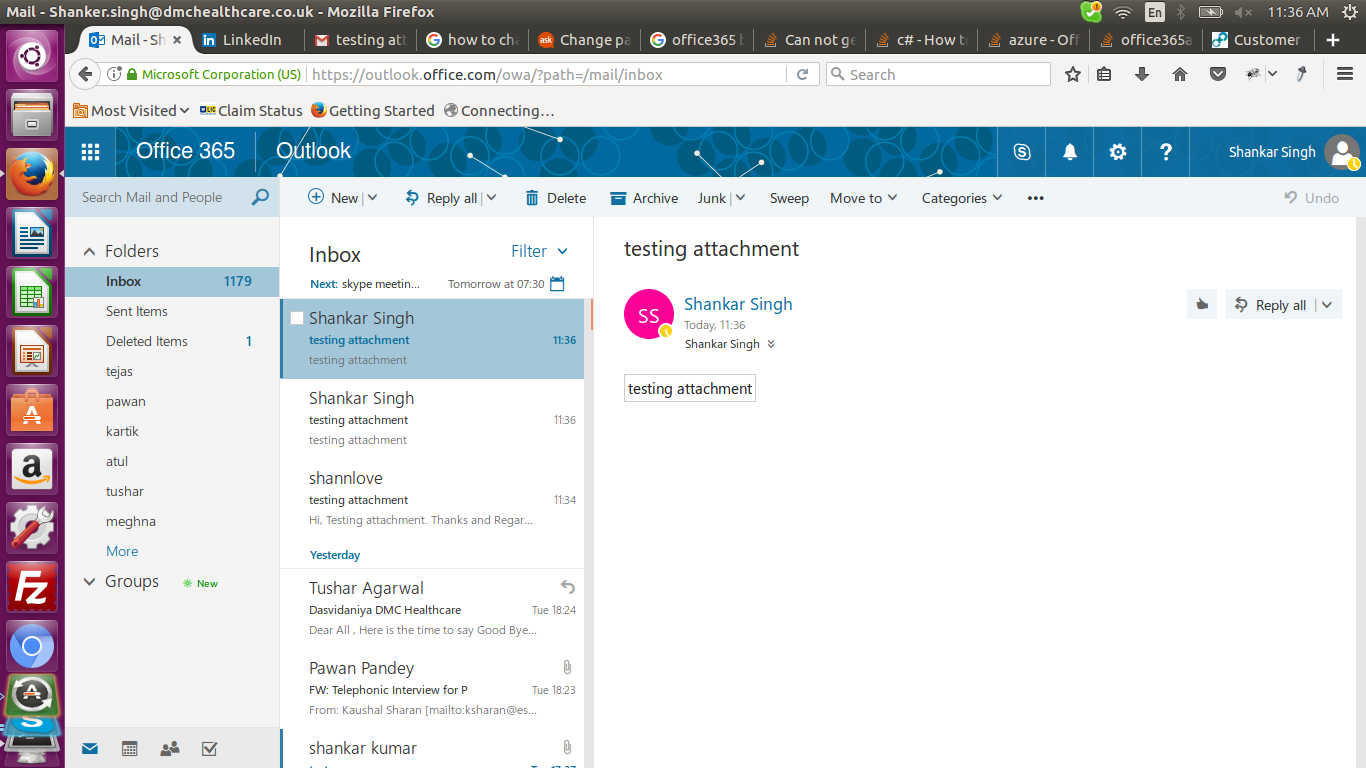
Task: Open Amazon from the Ubuntu launcher
Action: click(32, 469)
